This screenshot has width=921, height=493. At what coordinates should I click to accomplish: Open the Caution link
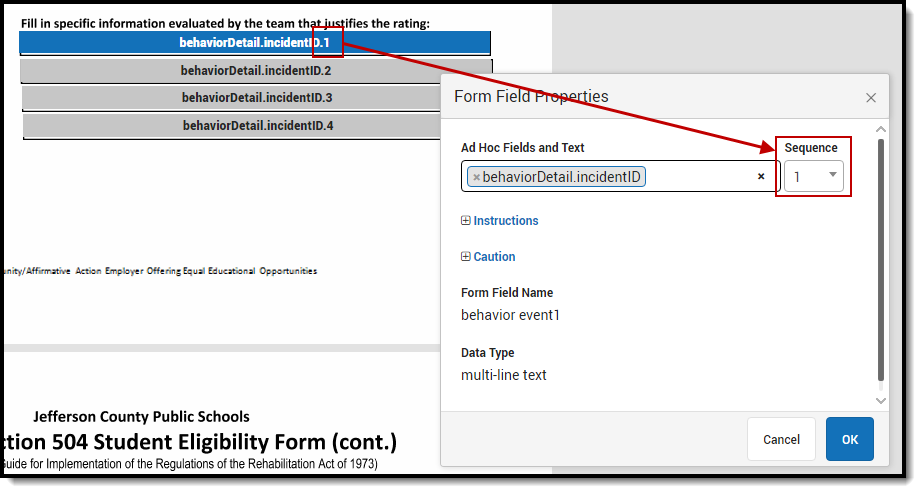pos(494,256)
